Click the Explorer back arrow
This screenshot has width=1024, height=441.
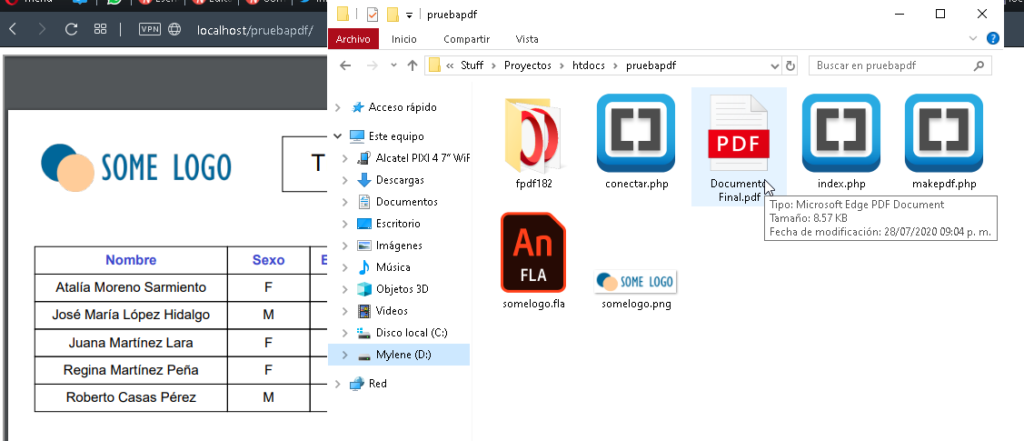(345, 66)
